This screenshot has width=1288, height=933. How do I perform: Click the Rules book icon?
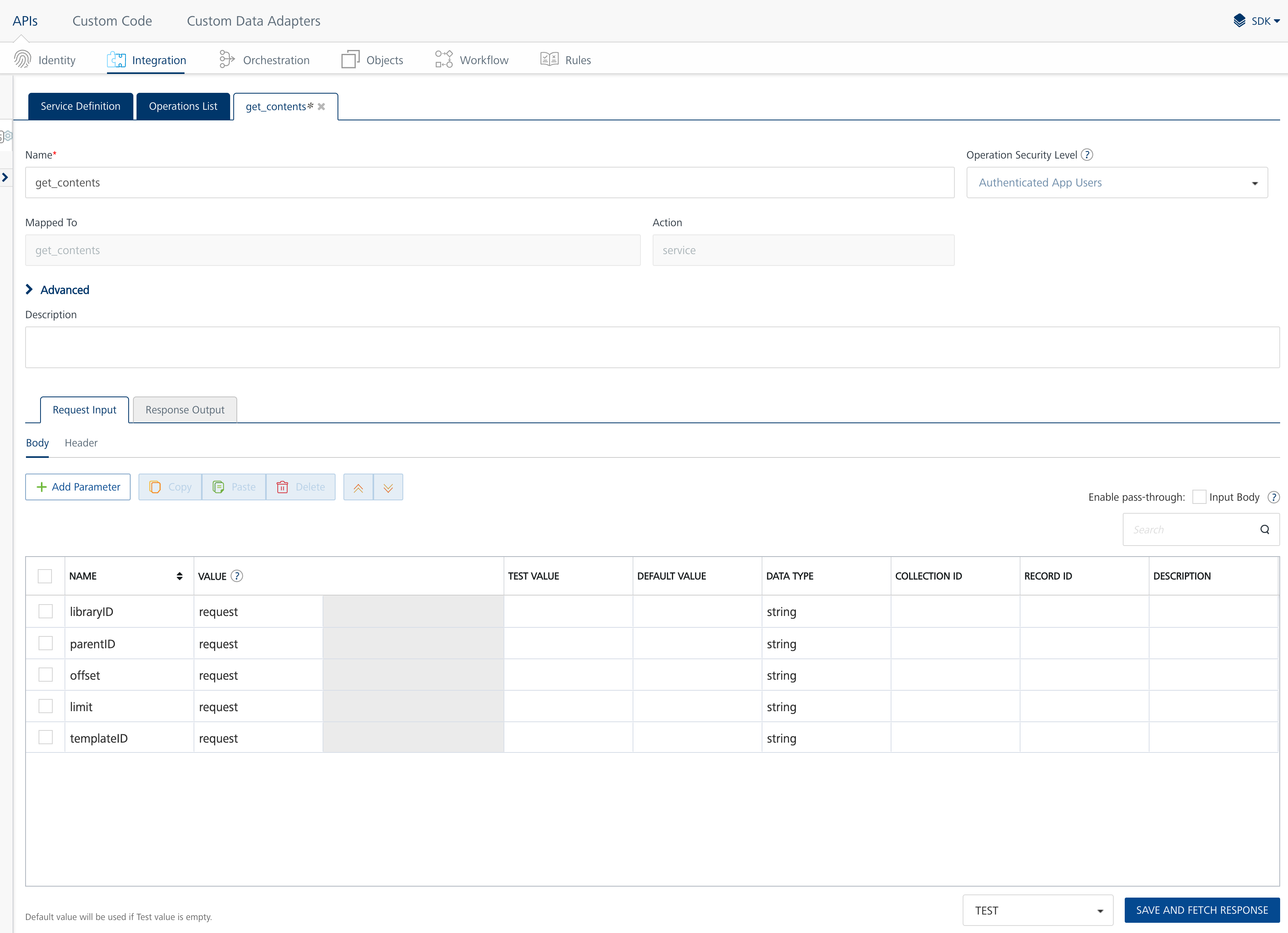[x=549, y=60]
